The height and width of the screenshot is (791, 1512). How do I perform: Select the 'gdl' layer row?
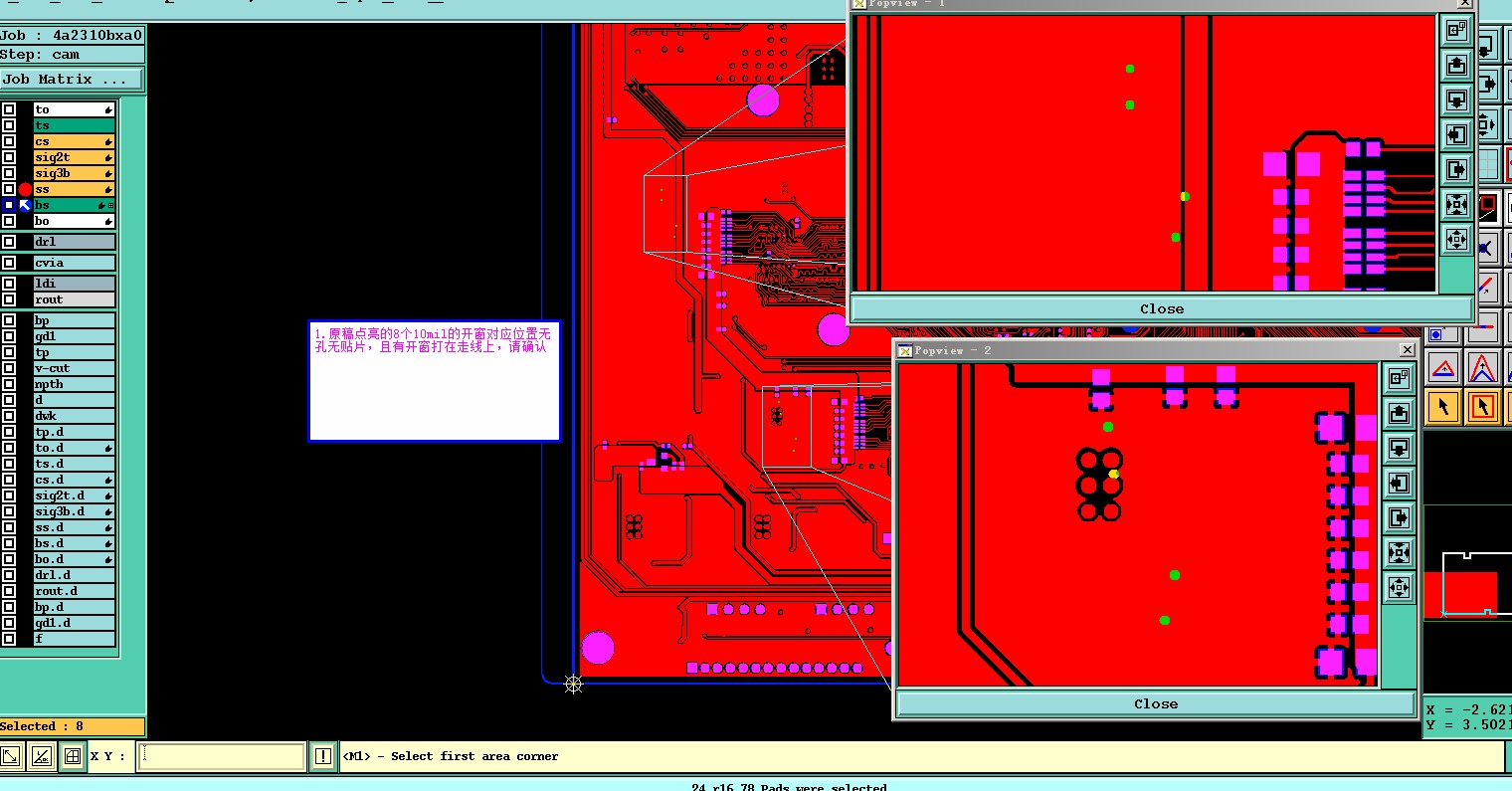click(75, 336)
